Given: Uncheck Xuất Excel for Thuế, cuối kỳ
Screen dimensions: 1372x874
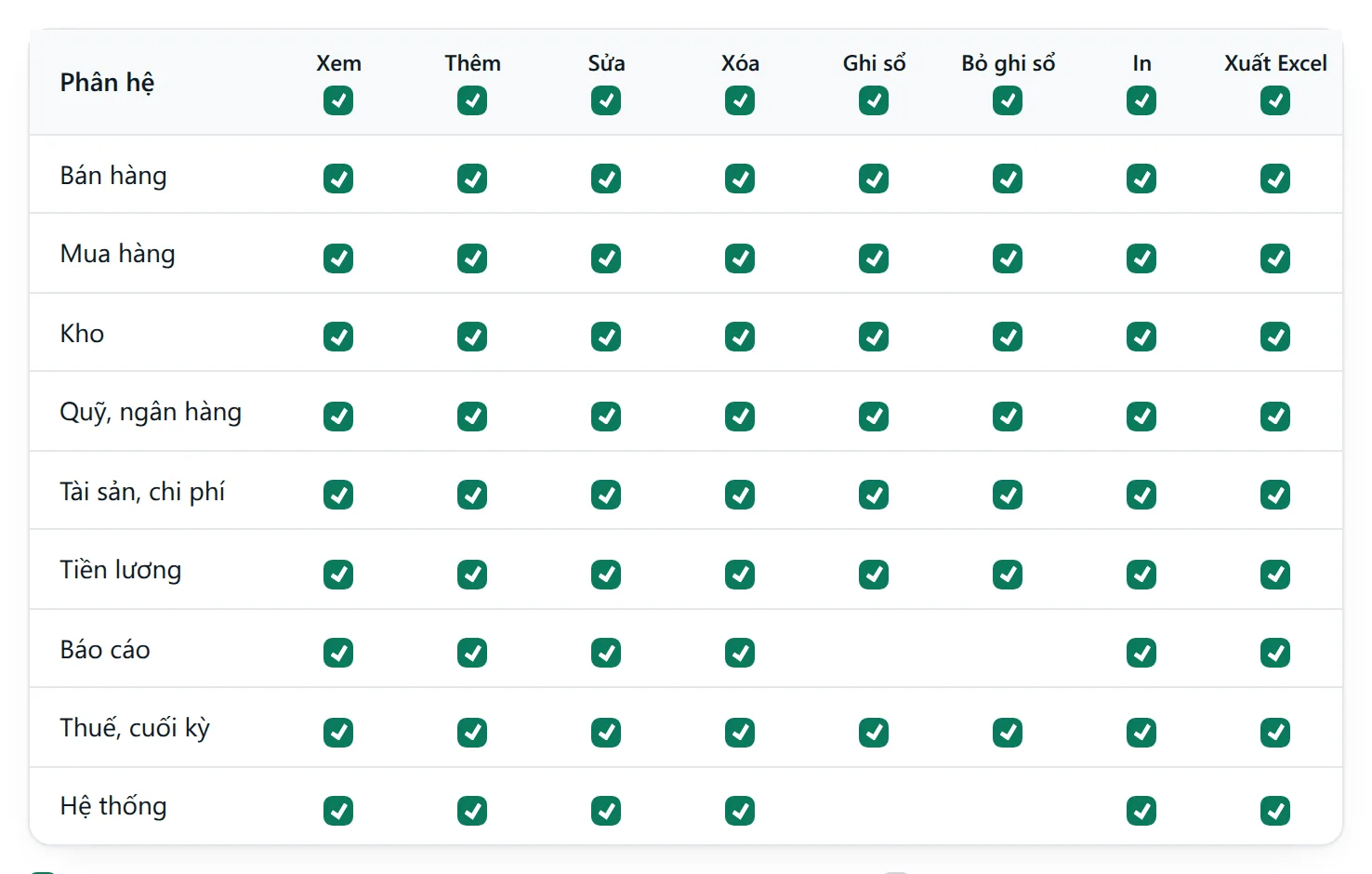Looking at the screenshot, I should pyautogui.click(x=1275, y=733).
